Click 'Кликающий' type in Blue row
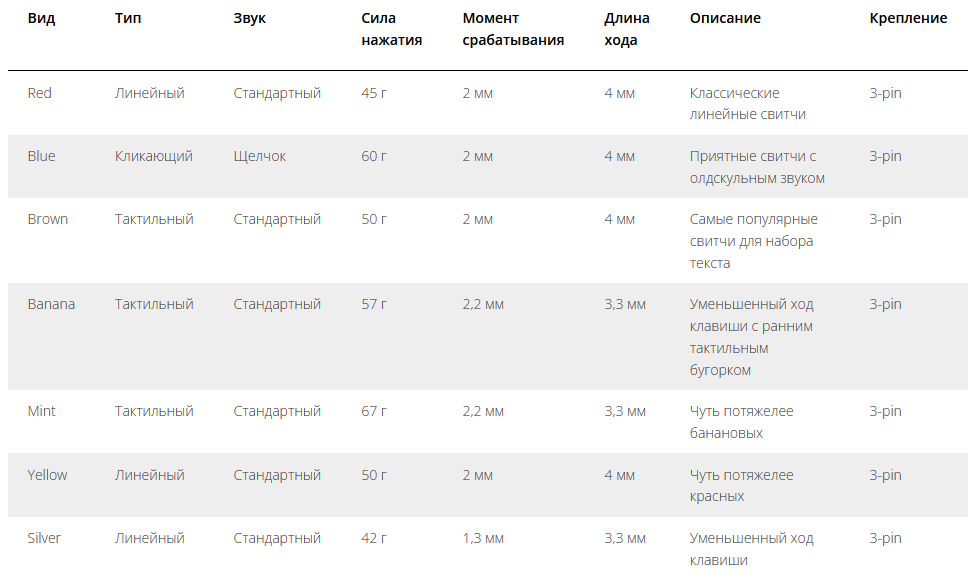Viewport: 970px width, 575px height. [154, 157]
